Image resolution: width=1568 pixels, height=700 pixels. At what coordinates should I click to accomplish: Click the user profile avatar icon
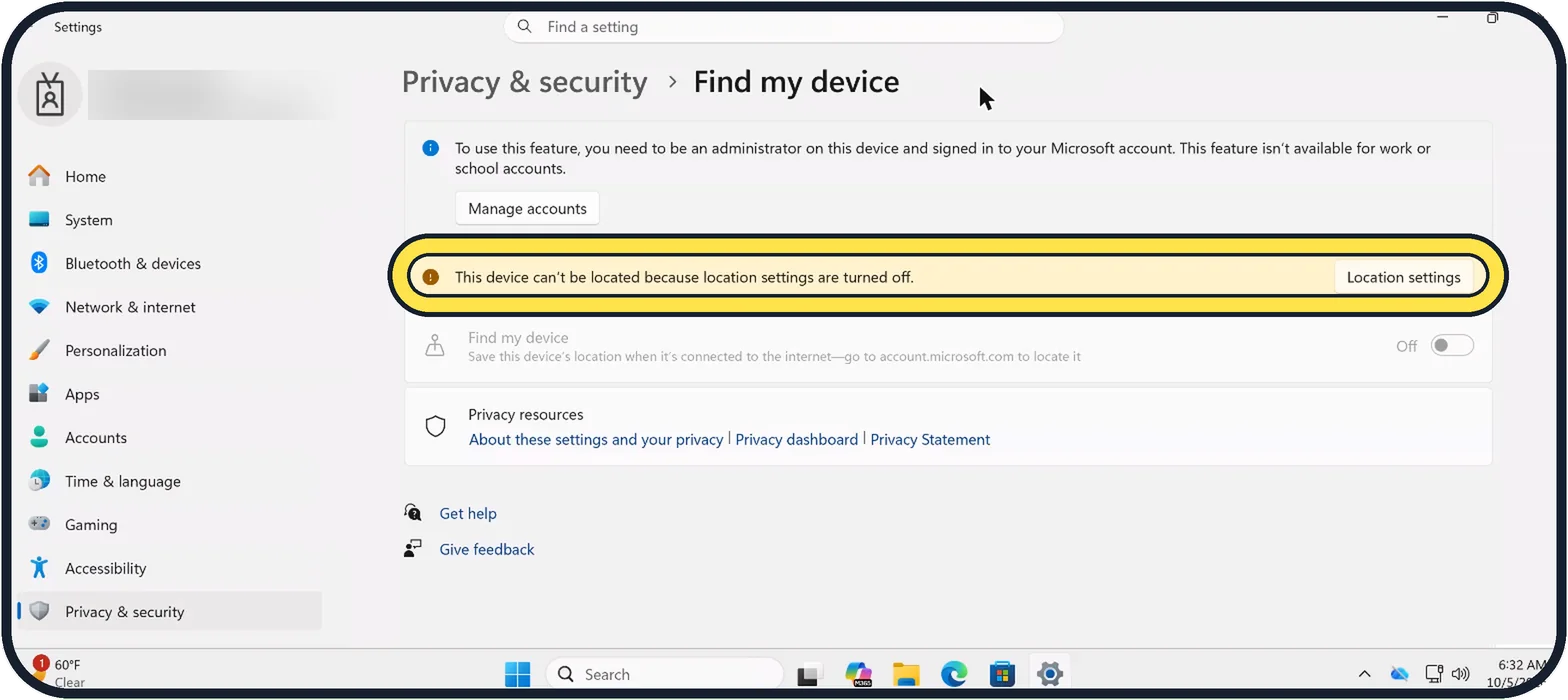pyautogui.click(x=50, y=95)
